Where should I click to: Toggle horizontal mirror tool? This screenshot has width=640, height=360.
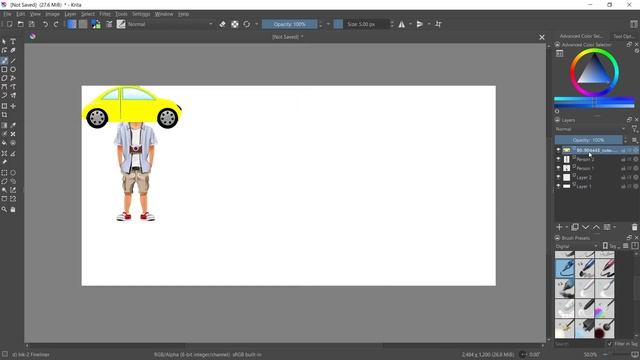coord(402,24)
